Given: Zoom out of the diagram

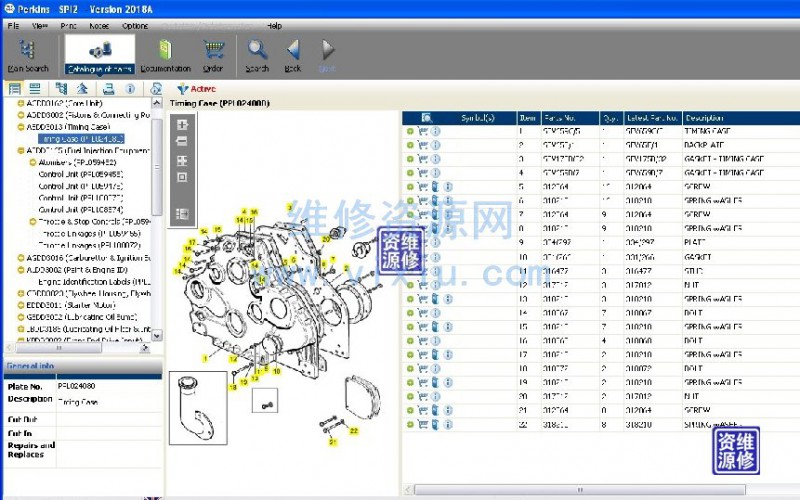Looking at the screenshot, I should tap(182, 141).
